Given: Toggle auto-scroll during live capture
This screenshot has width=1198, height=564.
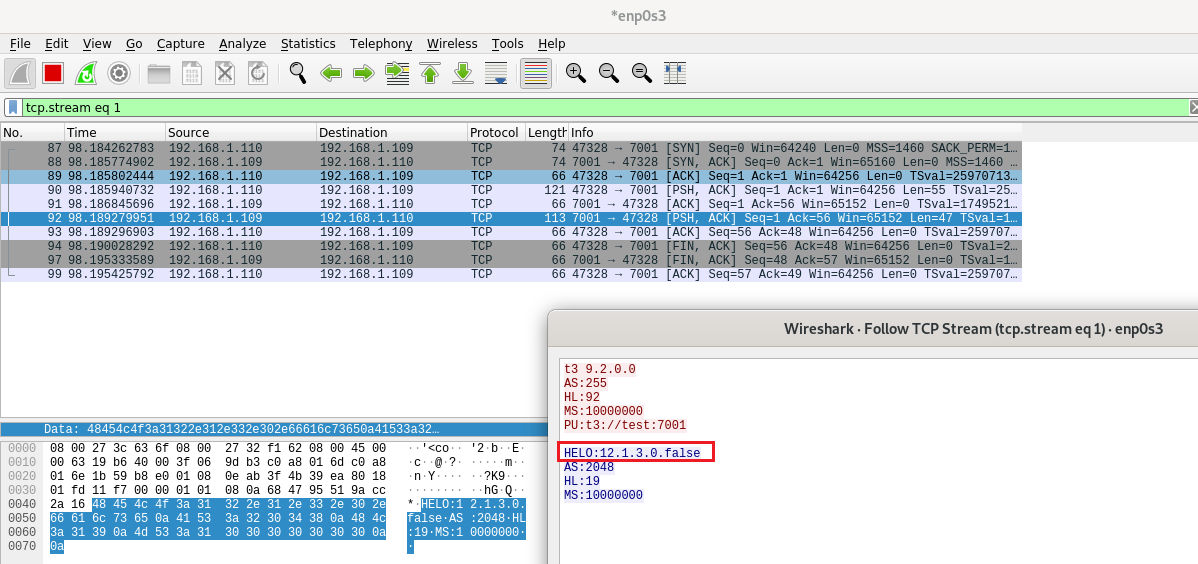Looking at the screenshot, I should pos(496,73).
